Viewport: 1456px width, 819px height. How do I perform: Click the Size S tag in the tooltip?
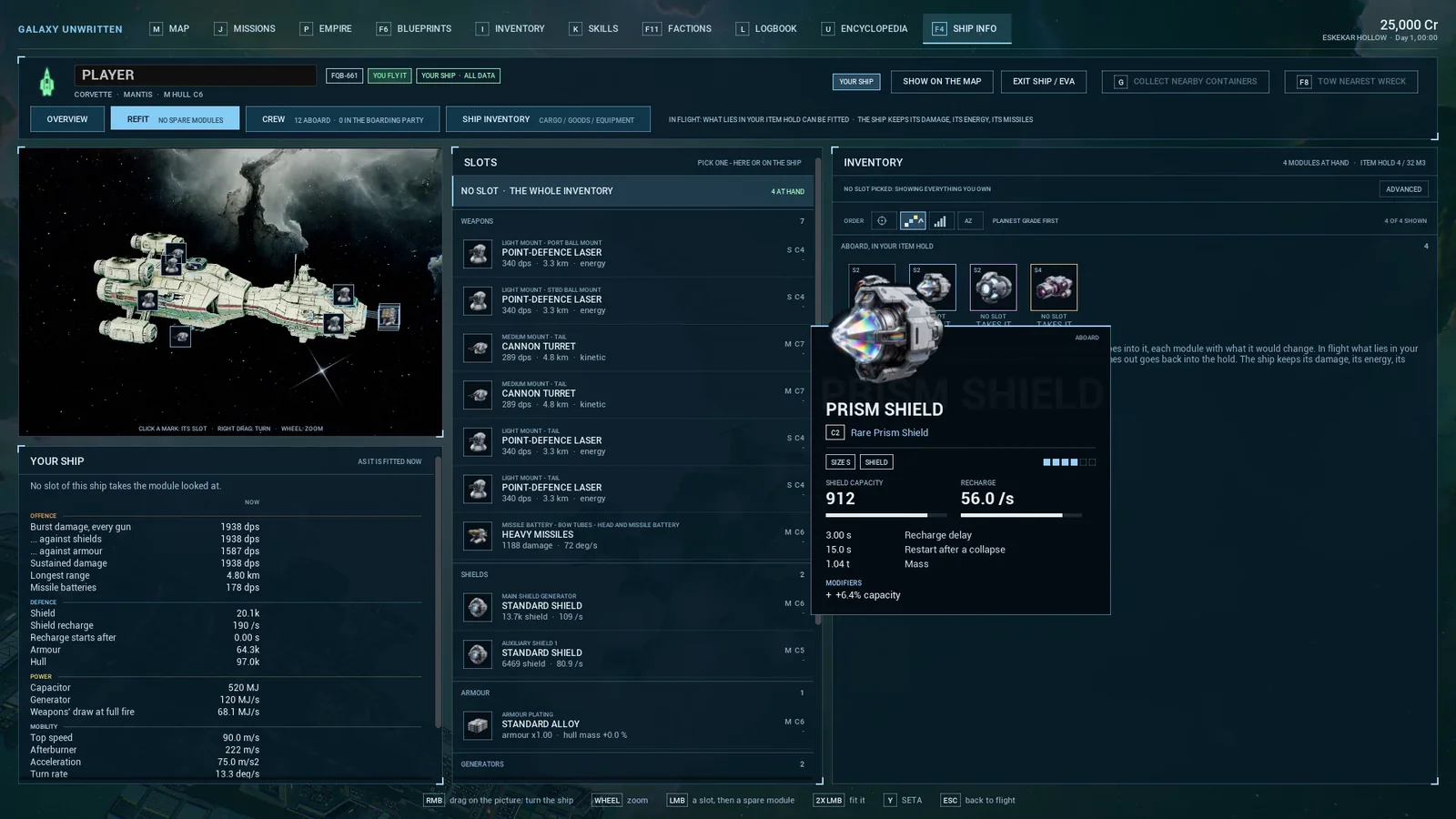click(x=840, y=462)
